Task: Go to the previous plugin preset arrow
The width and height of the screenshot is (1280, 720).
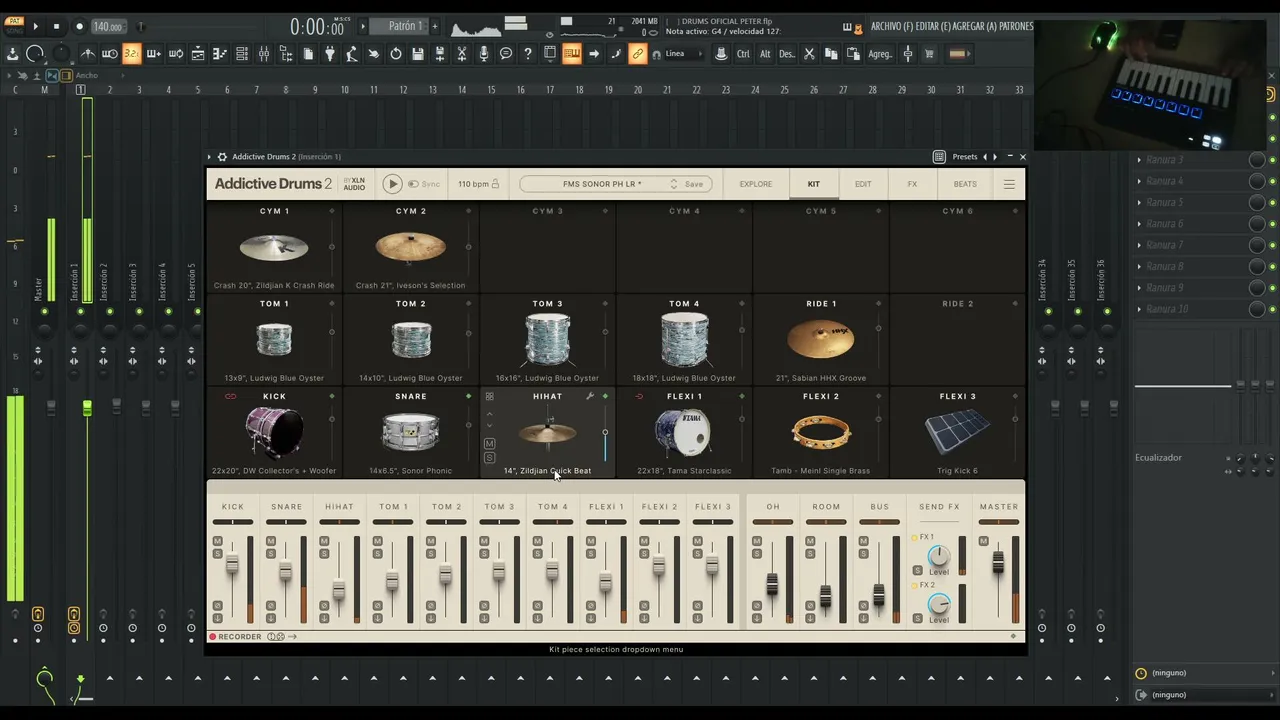Action: click(x=985, y=157)
